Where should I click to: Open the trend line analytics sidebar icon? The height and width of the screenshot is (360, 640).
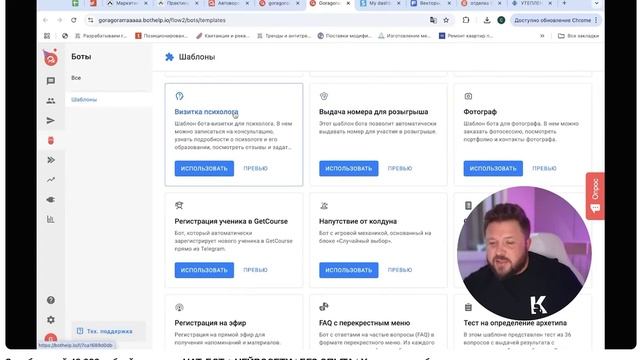51,180
